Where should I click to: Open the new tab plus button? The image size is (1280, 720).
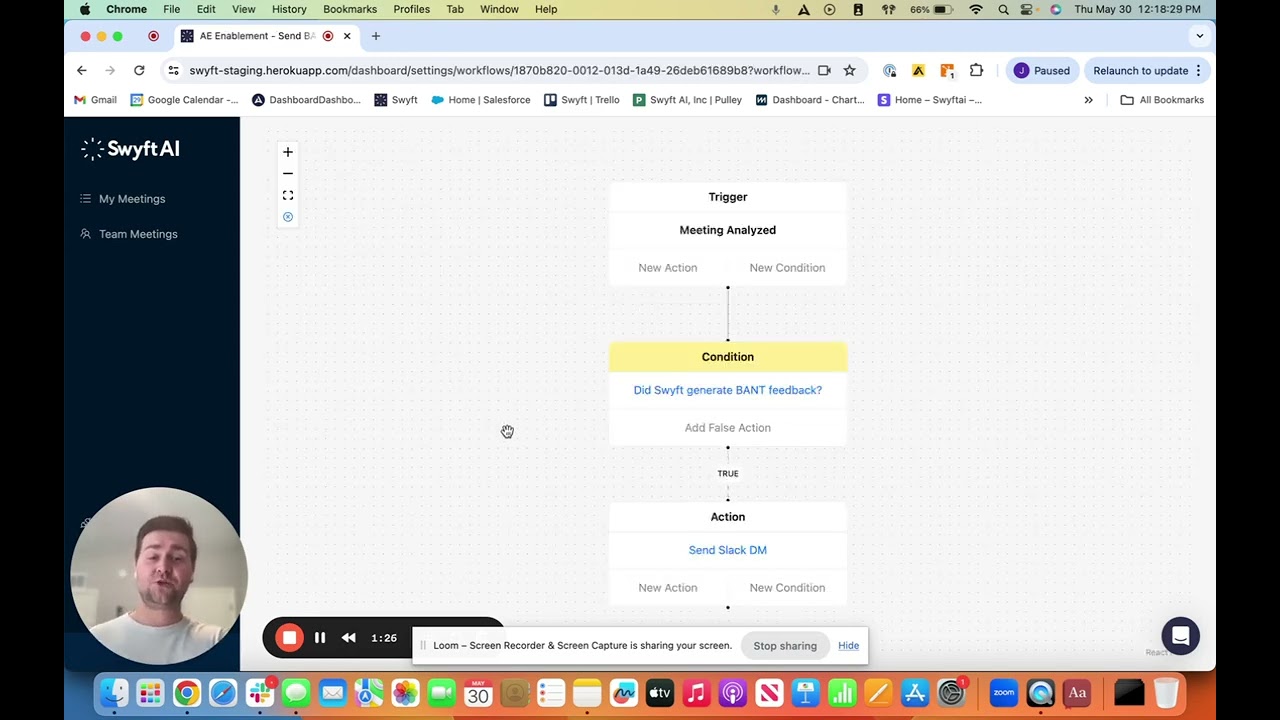point(376,36)
